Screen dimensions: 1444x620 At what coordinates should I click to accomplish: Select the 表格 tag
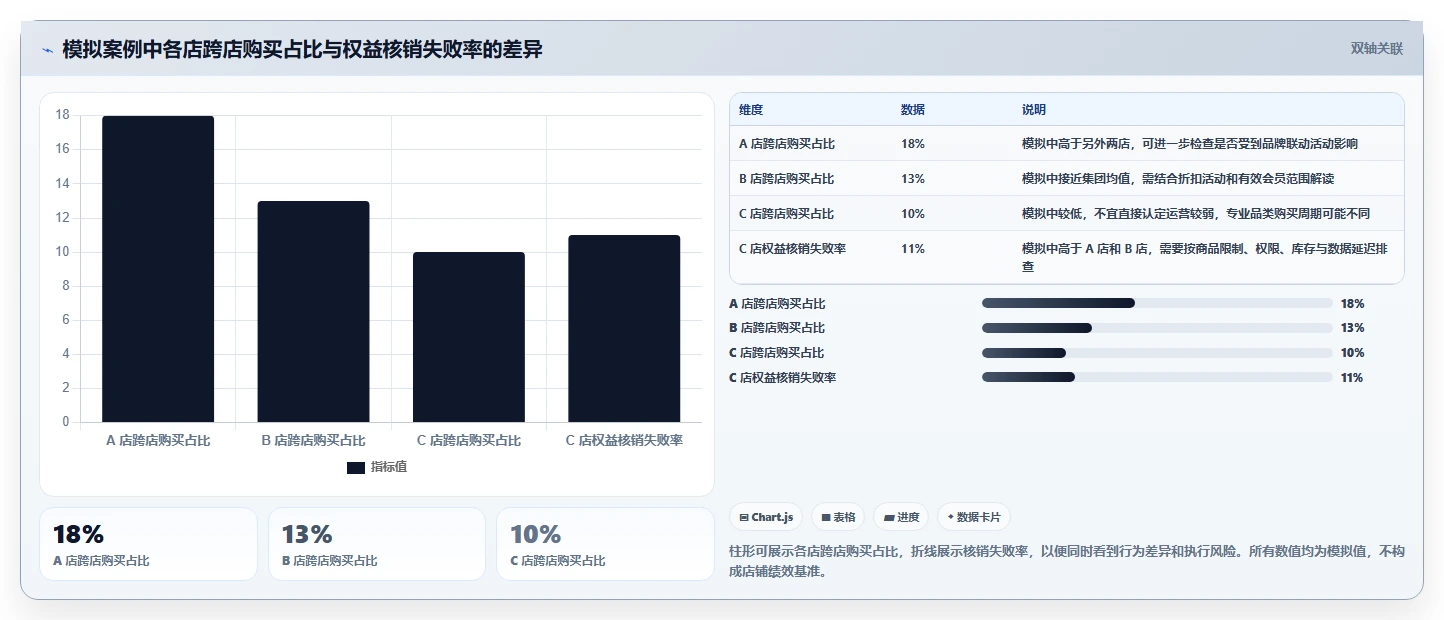838,517
